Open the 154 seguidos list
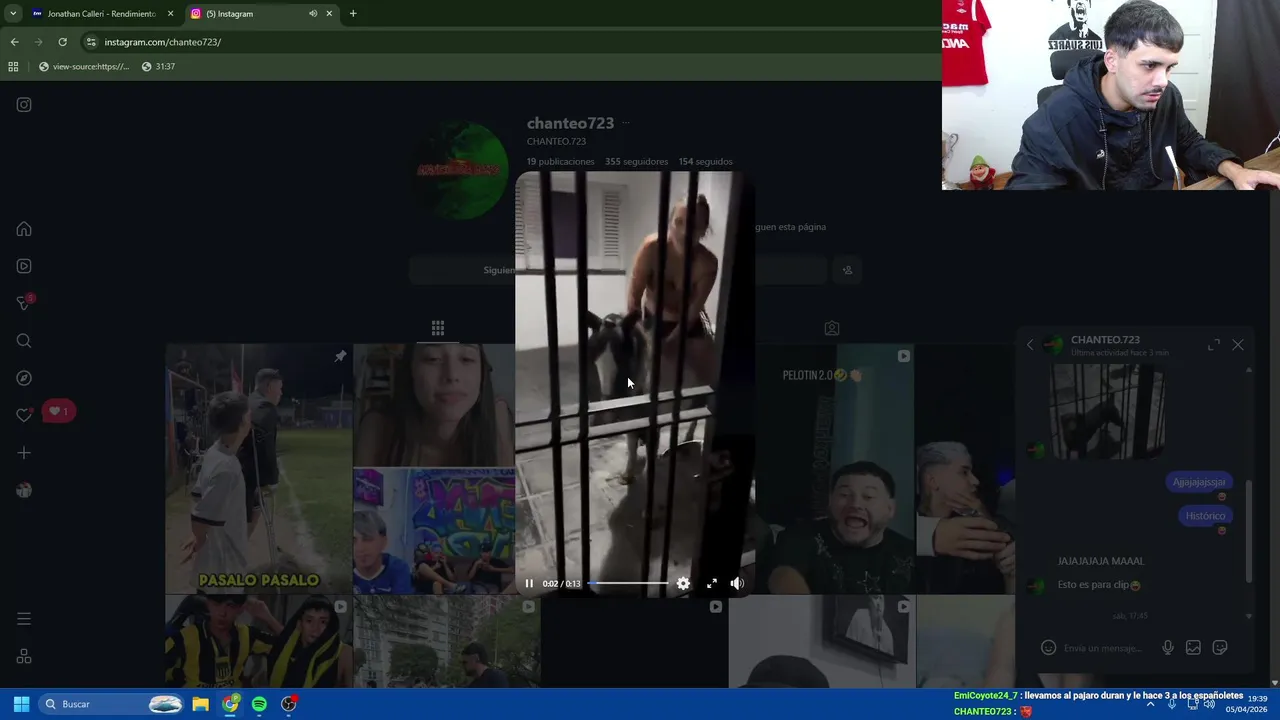The width and height of the screenshot is (1280, 720). (705, 161)
